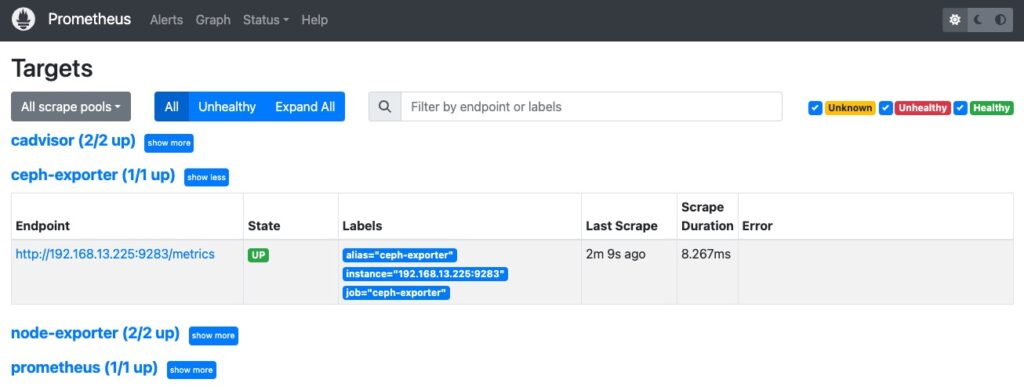Click the alias="ceph-exporter" label badge
Image resolution: width=1024 pixels, height=390 pixels.
[400, 255]
